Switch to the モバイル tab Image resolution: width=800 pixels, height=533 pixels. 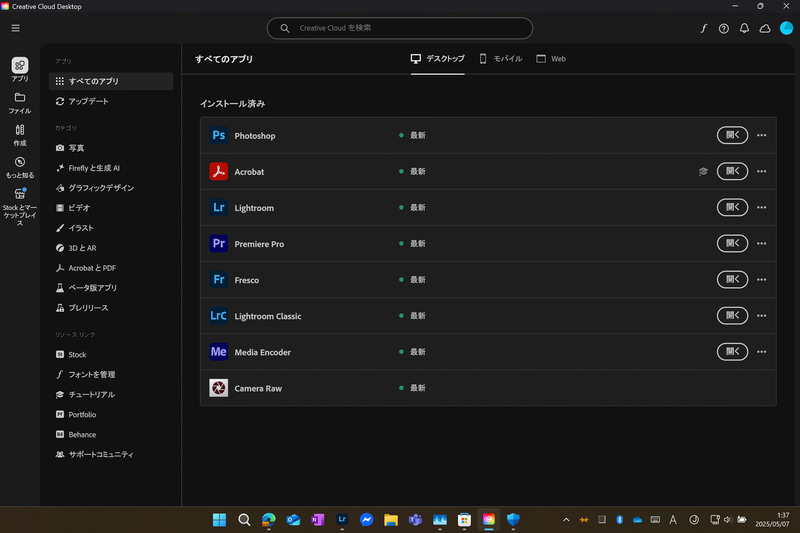tap(501, 59)
